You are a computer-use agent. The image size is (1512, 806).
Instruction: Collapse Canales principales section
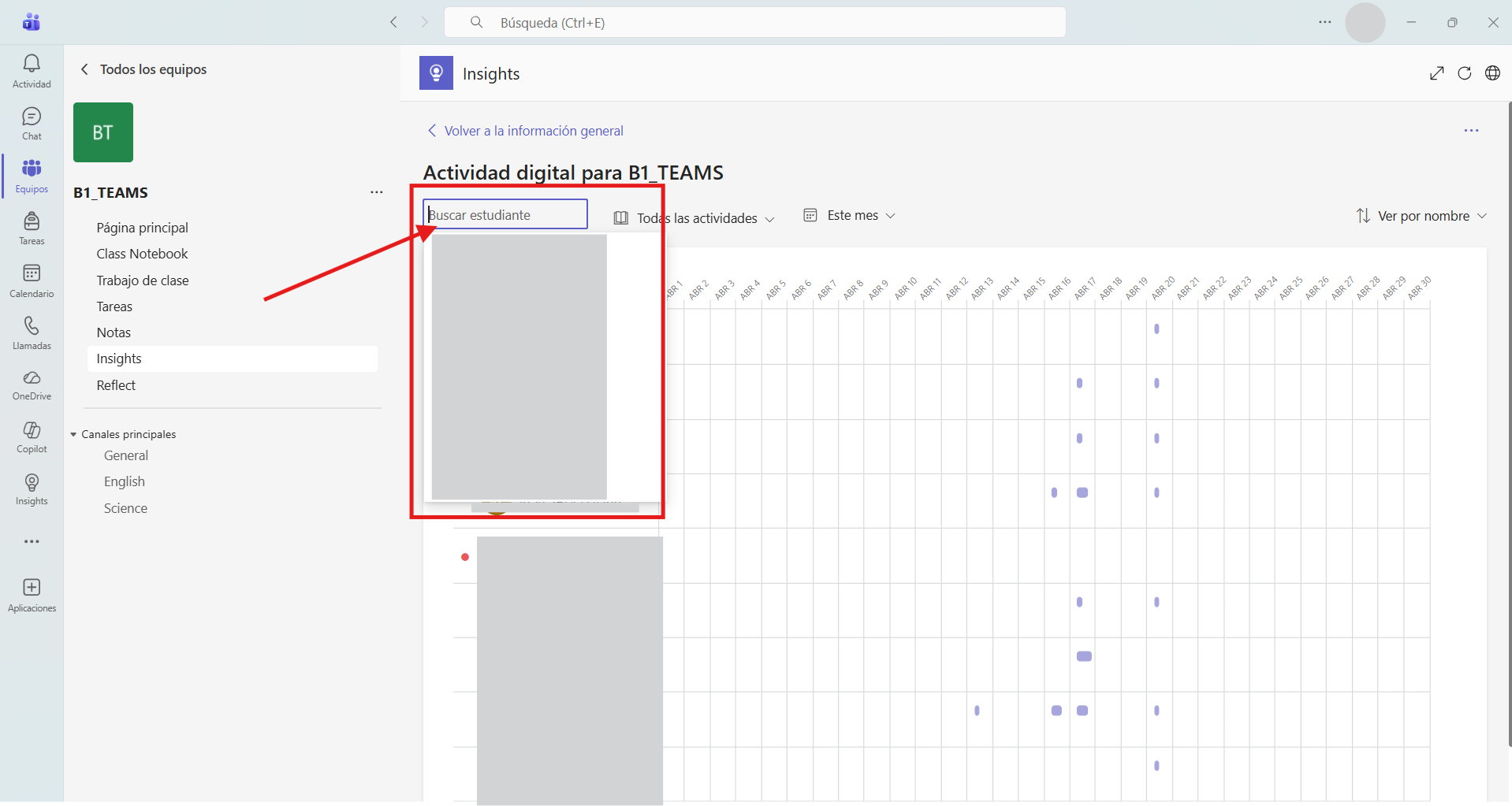(x=73, y=434)
